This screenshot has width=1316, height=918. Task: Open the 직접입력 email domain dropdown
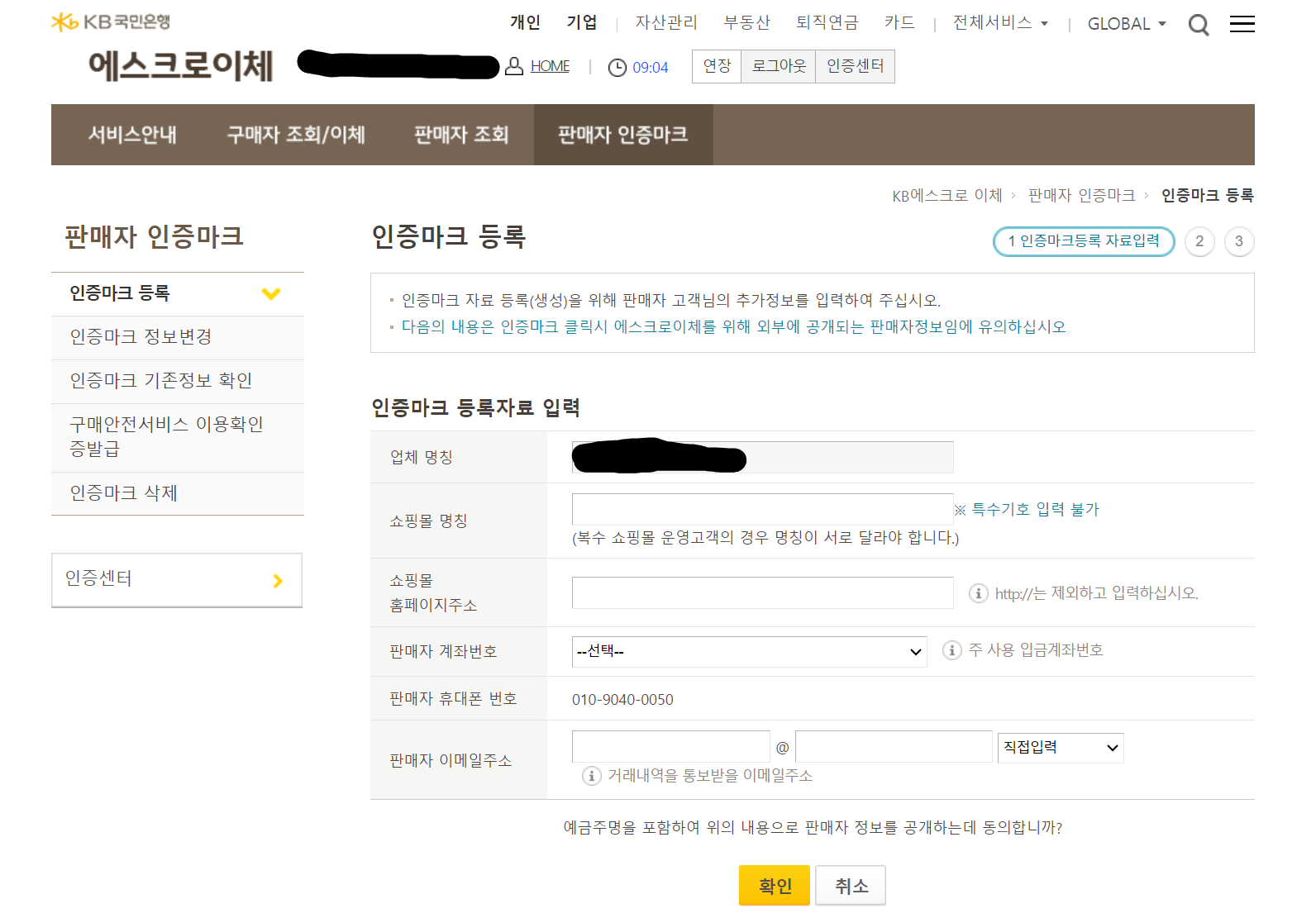click(1061, 748)
